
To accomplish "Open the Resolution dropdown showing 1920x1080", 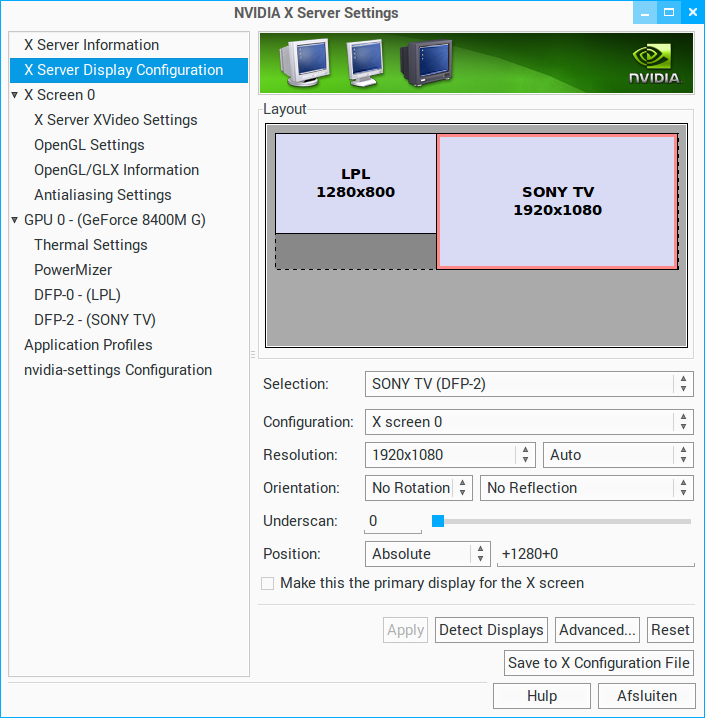I will (x=450, y=455).
